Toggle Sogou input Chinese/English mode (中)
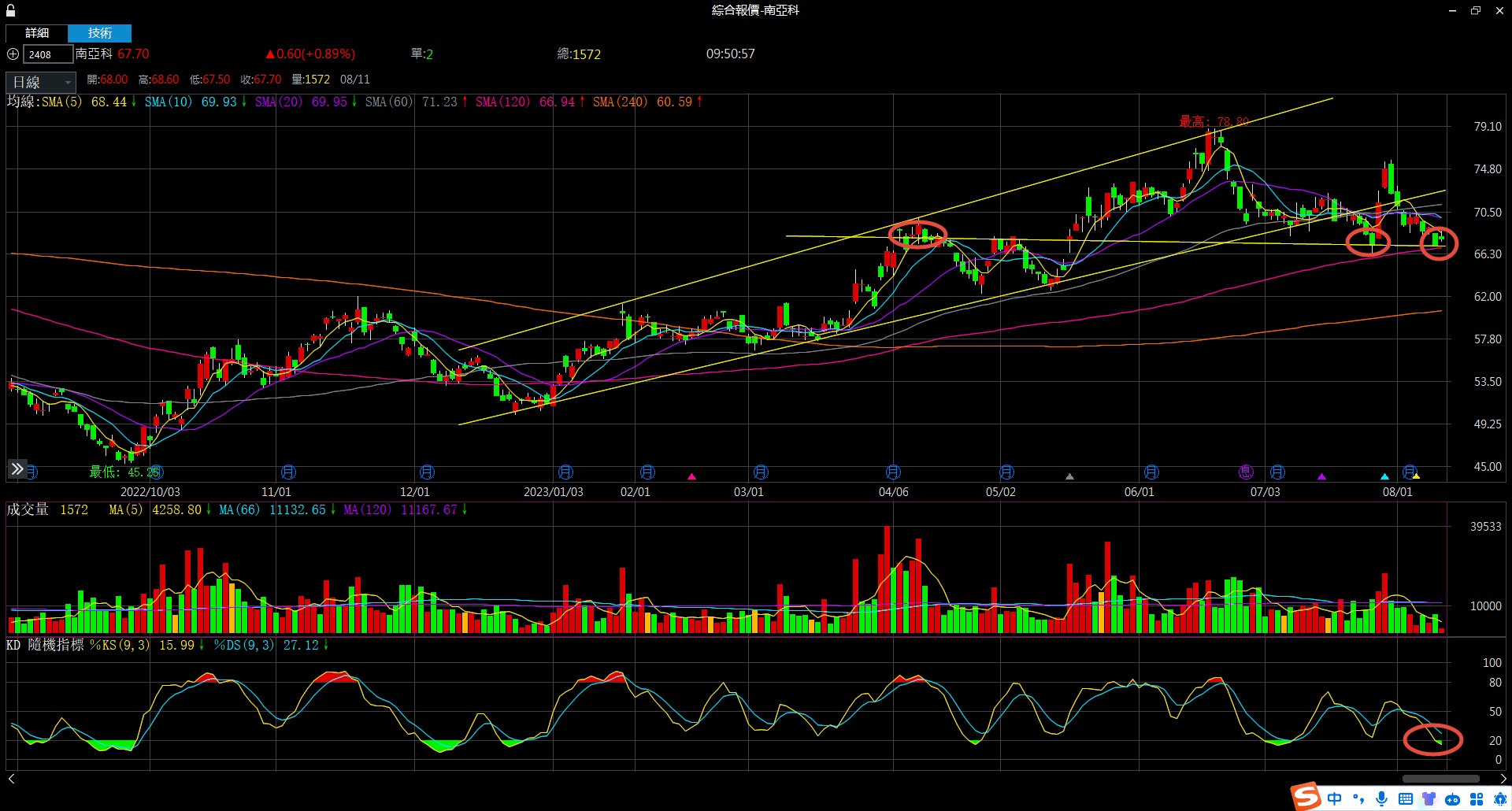Screen dimensions: 1512x811 pos(1334,798)
